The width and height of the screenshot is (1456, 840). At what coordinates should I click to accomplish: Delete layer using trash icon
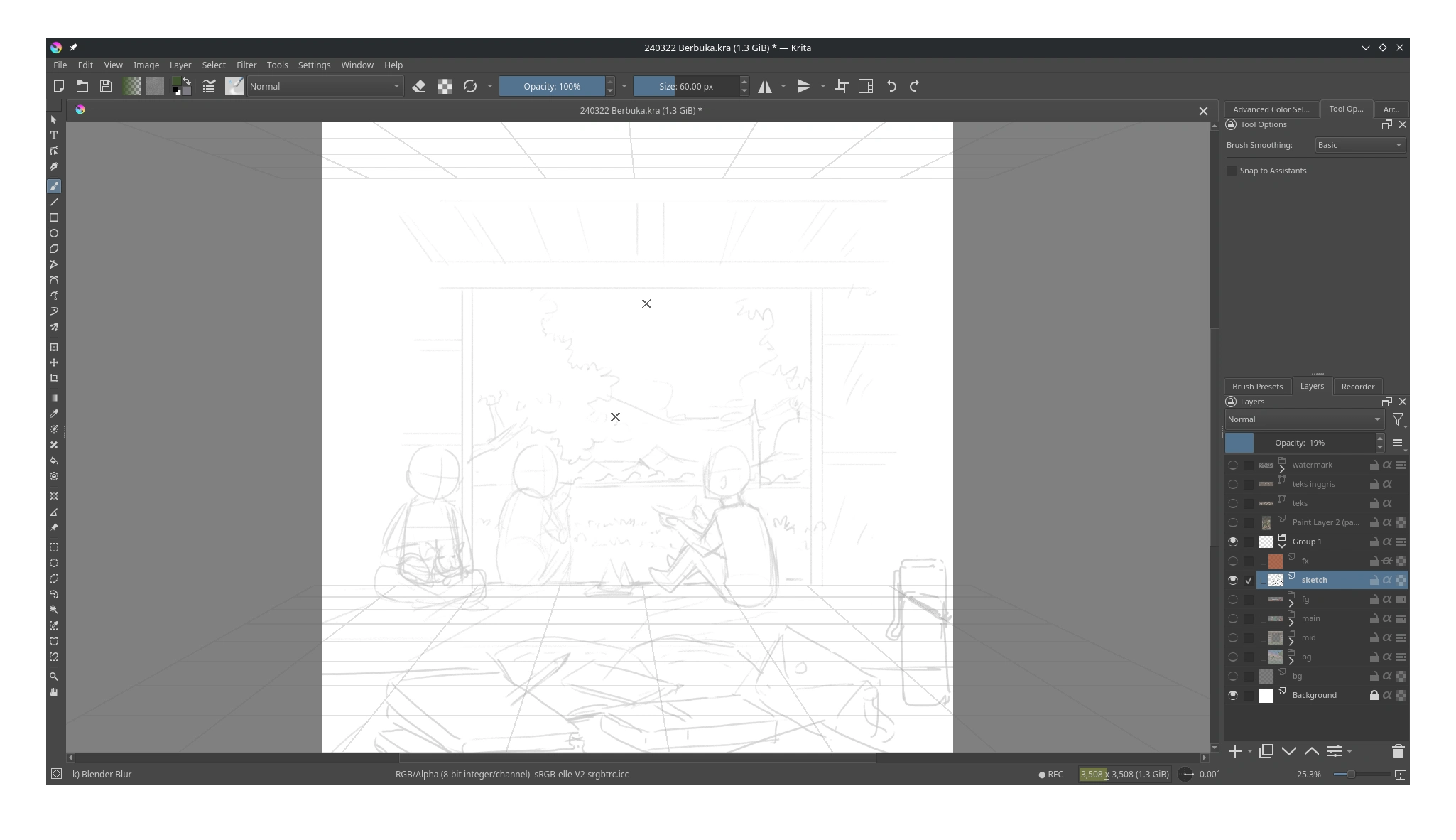pos(1398,751)
